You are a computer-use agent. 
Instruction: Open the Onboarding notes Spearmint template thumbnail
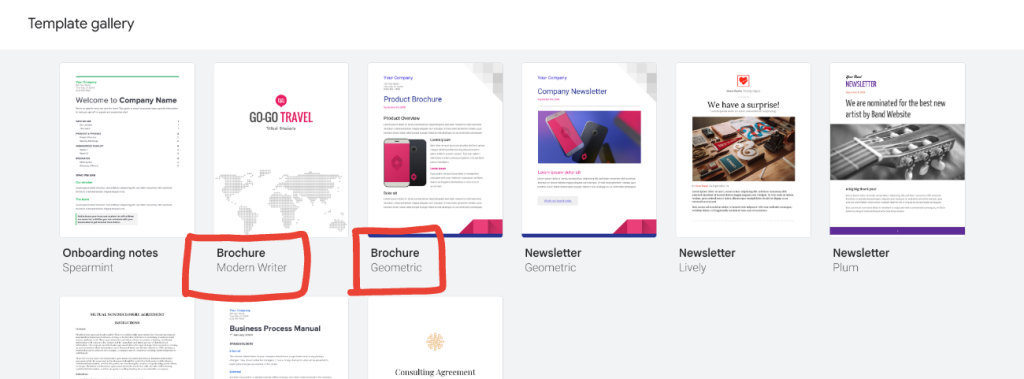[x=127, y=150]
